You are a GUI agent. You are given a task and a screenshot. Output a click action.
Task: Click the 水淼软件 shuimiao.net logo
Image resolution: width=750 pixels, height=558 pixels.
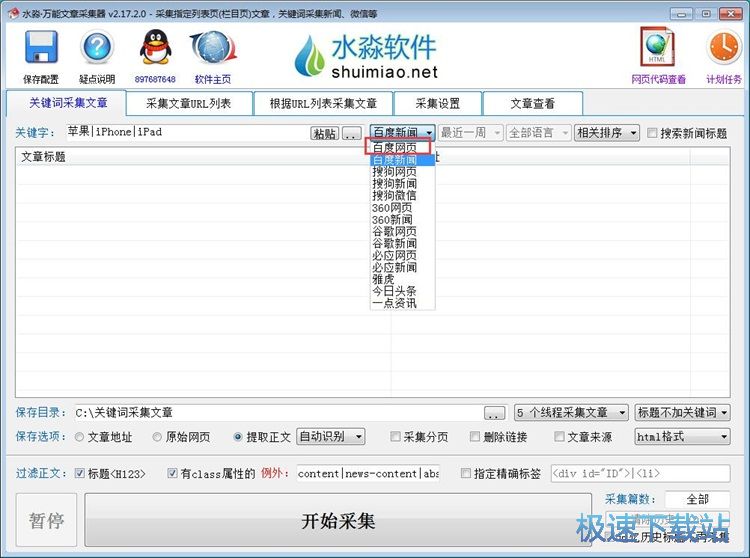tap(366, 56)
